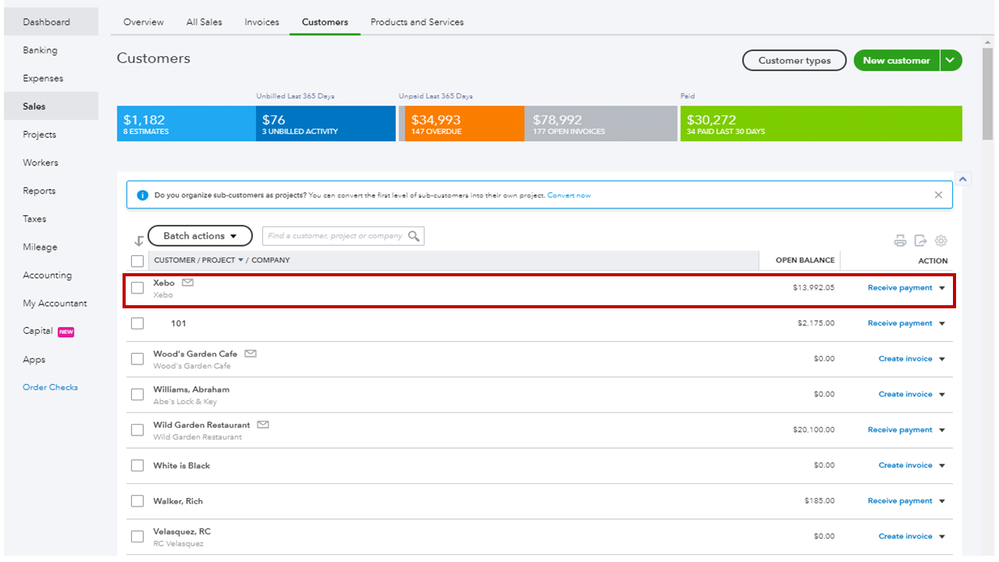999x562 pixels.
Task: Open action dropdown arrow for Velasquez, RC
Action: (942, 537)
